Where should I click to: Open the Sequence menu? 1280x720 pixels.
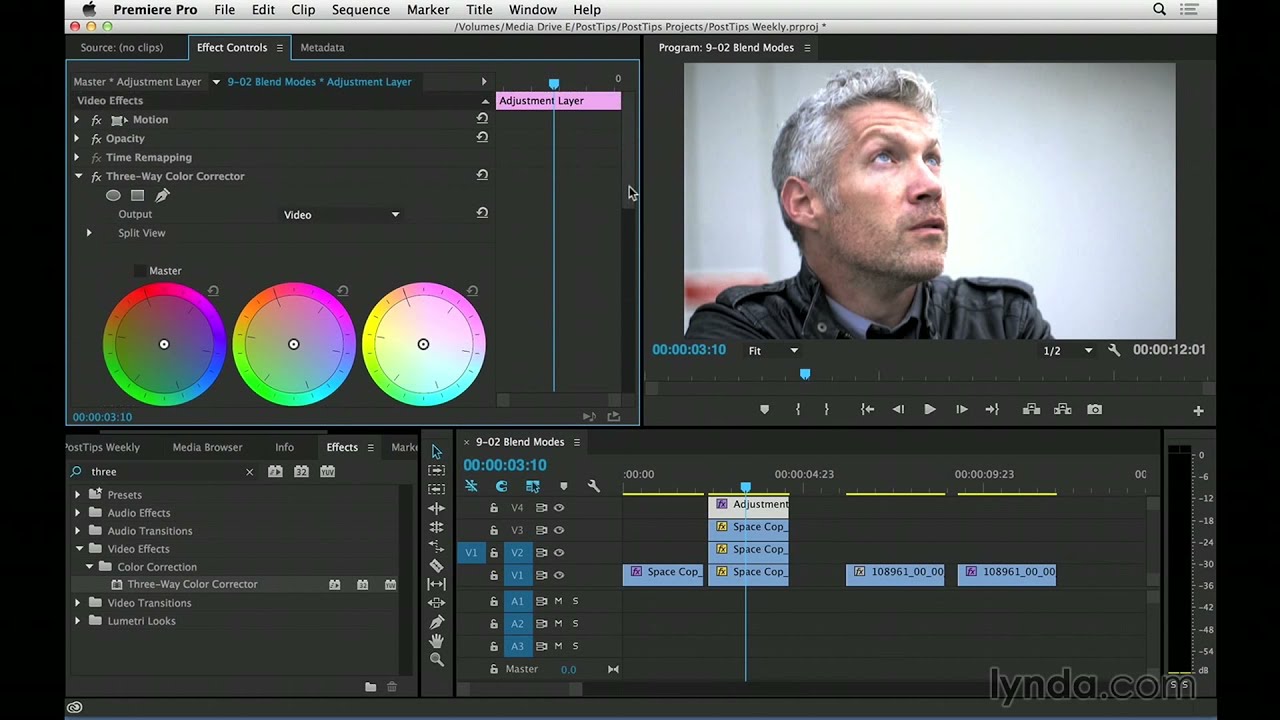tap(360, 9)
